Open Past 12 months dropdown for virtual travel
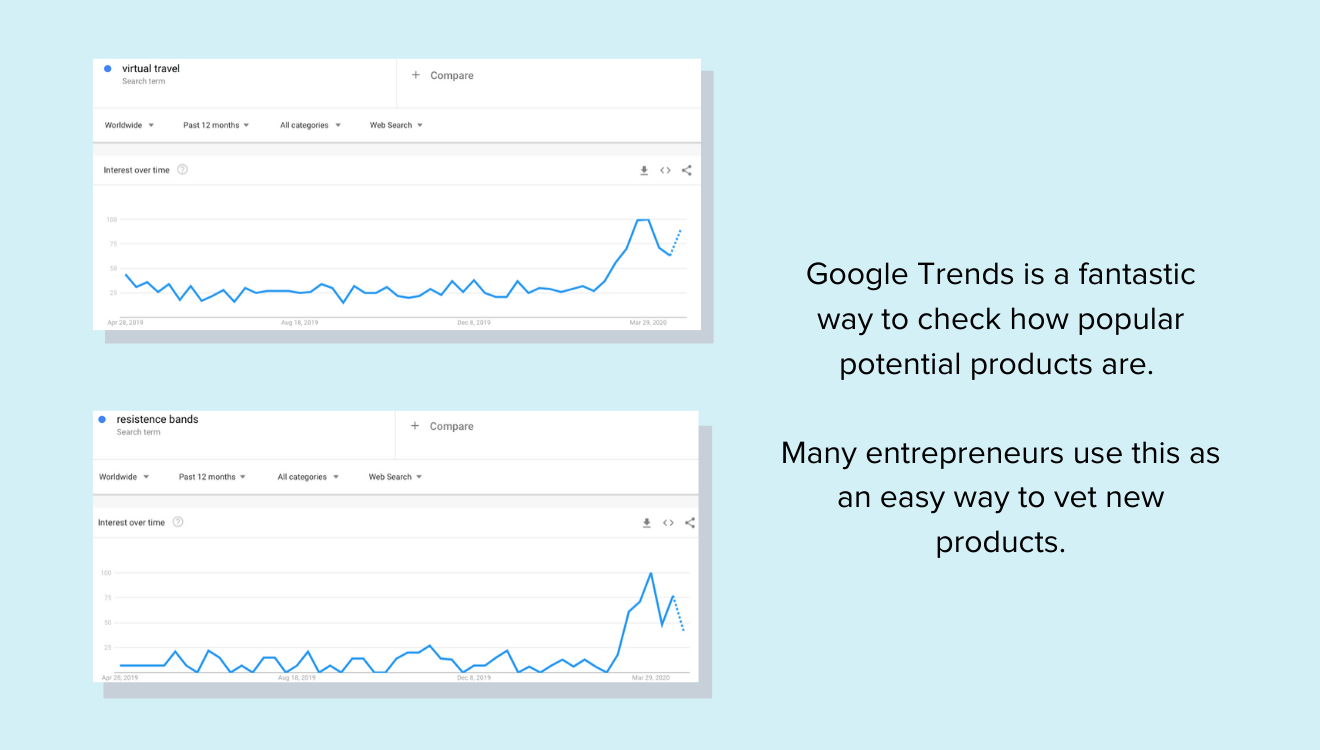1320x750 pixels. 216,125
